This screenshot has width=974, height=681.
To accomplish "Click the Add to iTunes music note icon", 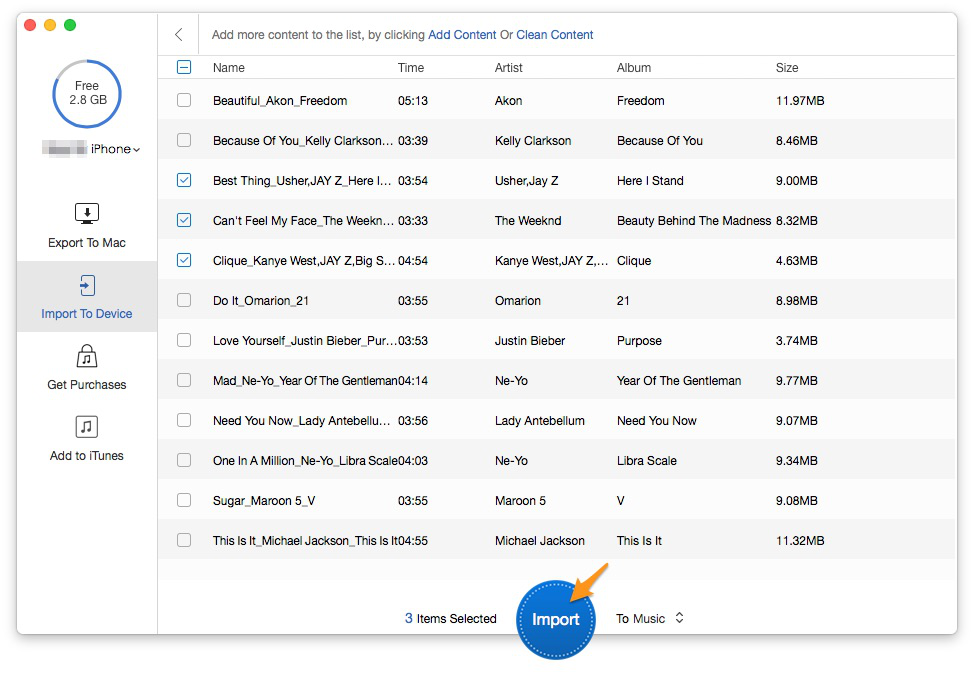I will pyautogui.click(x=87, y=427).
